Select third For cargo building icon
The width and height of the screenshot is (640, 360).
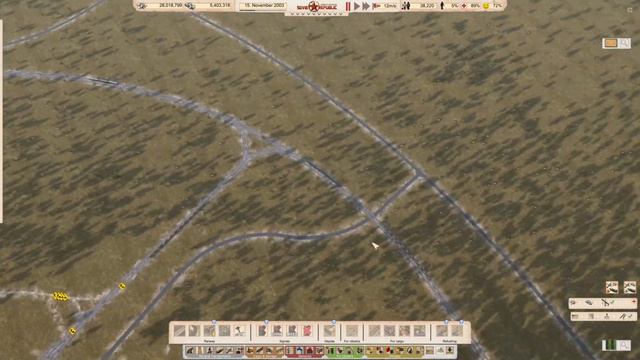404,331
